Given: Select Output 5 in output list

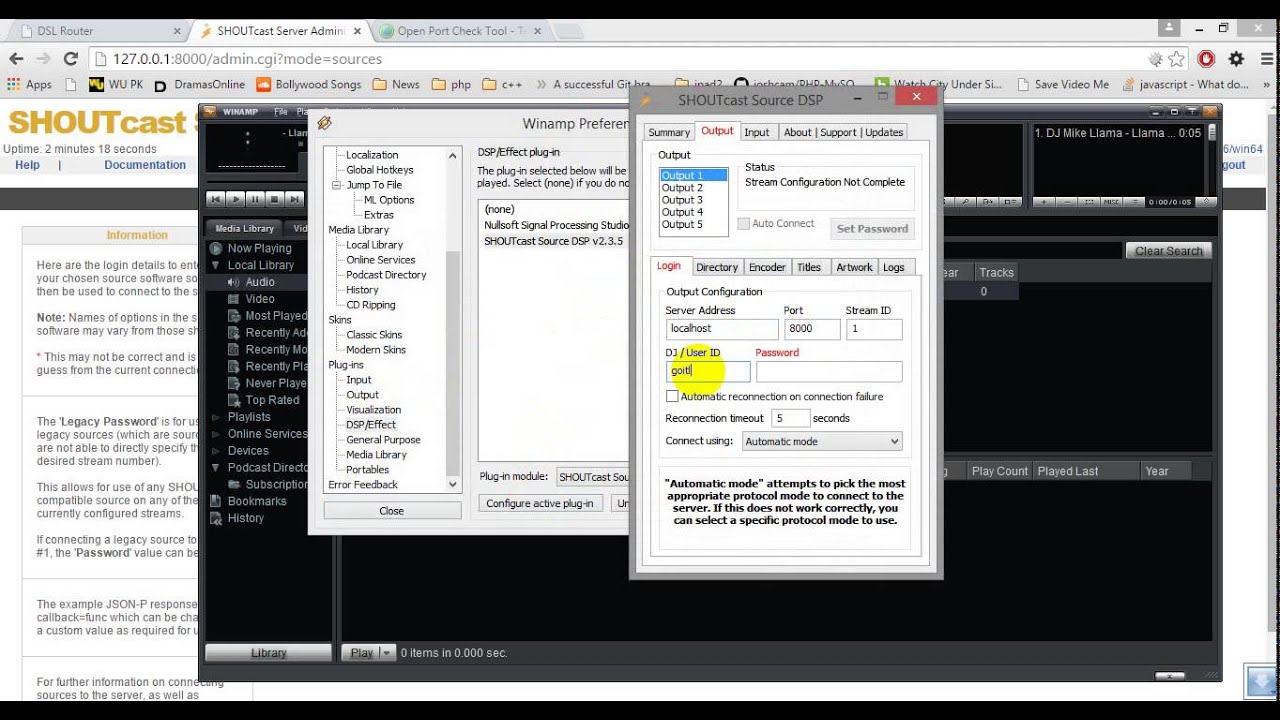Looking at the screenshot, I should tap(682, 224).
